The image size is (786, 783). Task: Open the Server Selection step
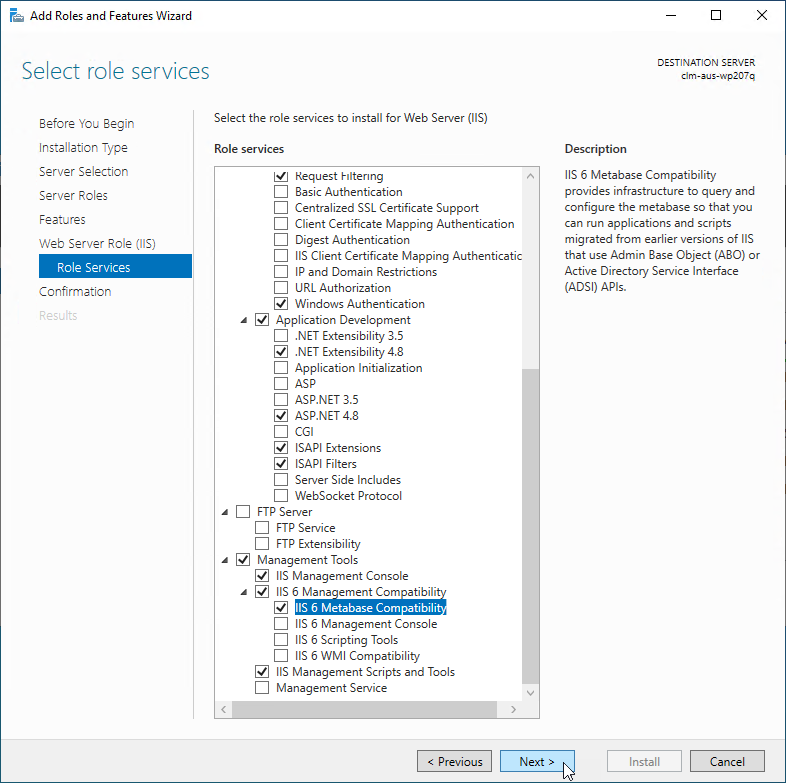point(84,171)
